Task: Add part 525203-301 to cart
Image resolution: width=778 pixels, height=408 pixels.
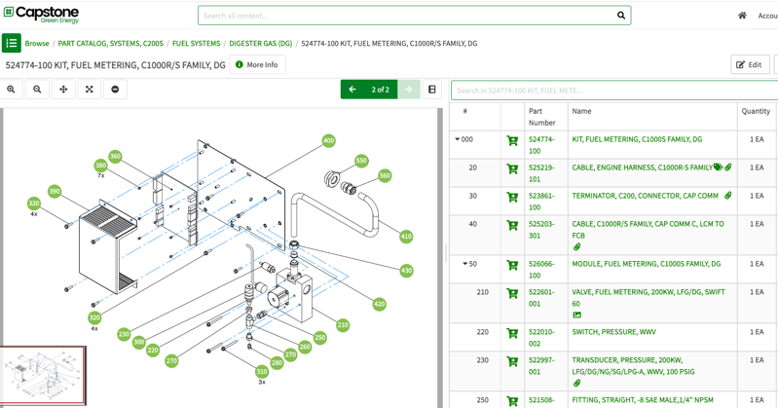Action: point(512,226)
